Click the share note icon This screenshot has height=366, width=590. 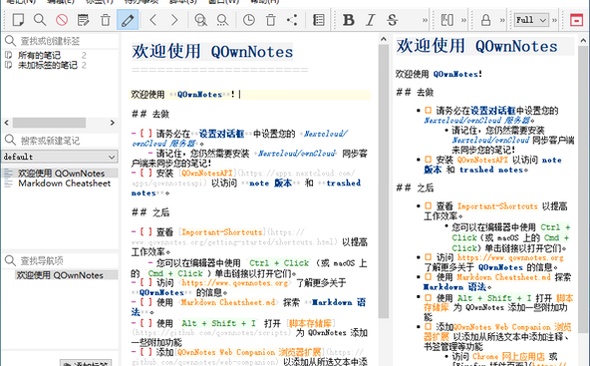coord(292,20)
